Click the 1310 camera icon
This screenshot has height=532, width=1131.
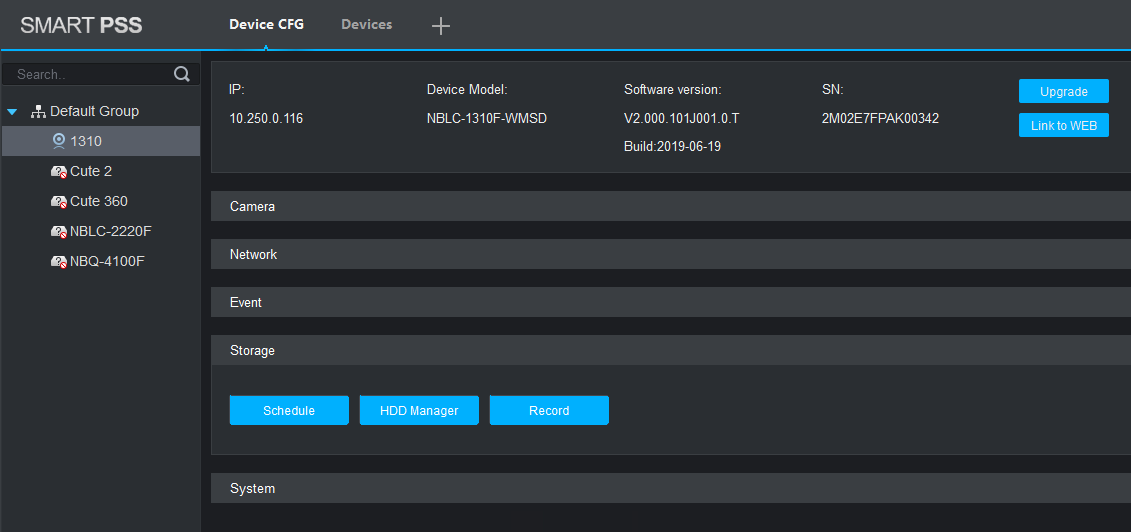(59, 141)
